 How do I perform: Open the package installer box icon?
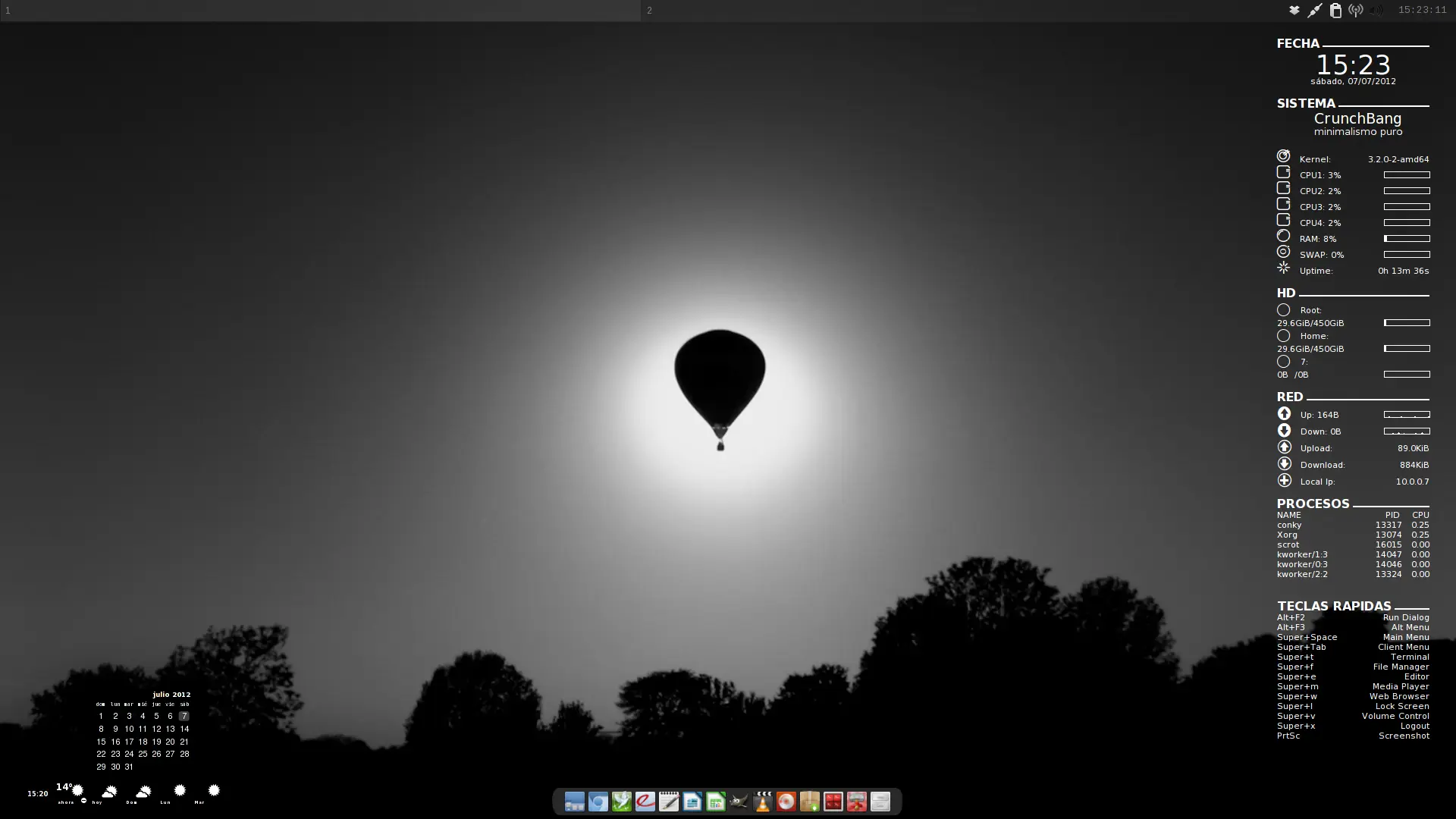(810, 802)
